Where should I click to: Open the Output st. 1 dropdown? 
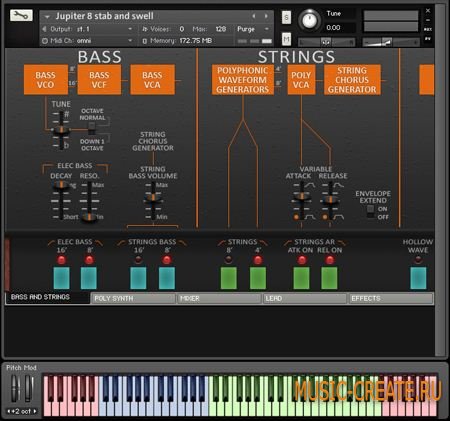tap(88, 29)
